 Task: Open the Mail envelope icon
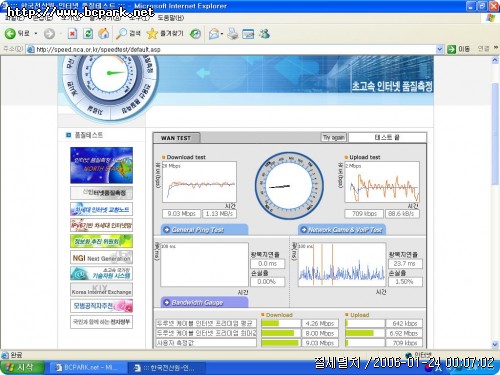point(214,34)
